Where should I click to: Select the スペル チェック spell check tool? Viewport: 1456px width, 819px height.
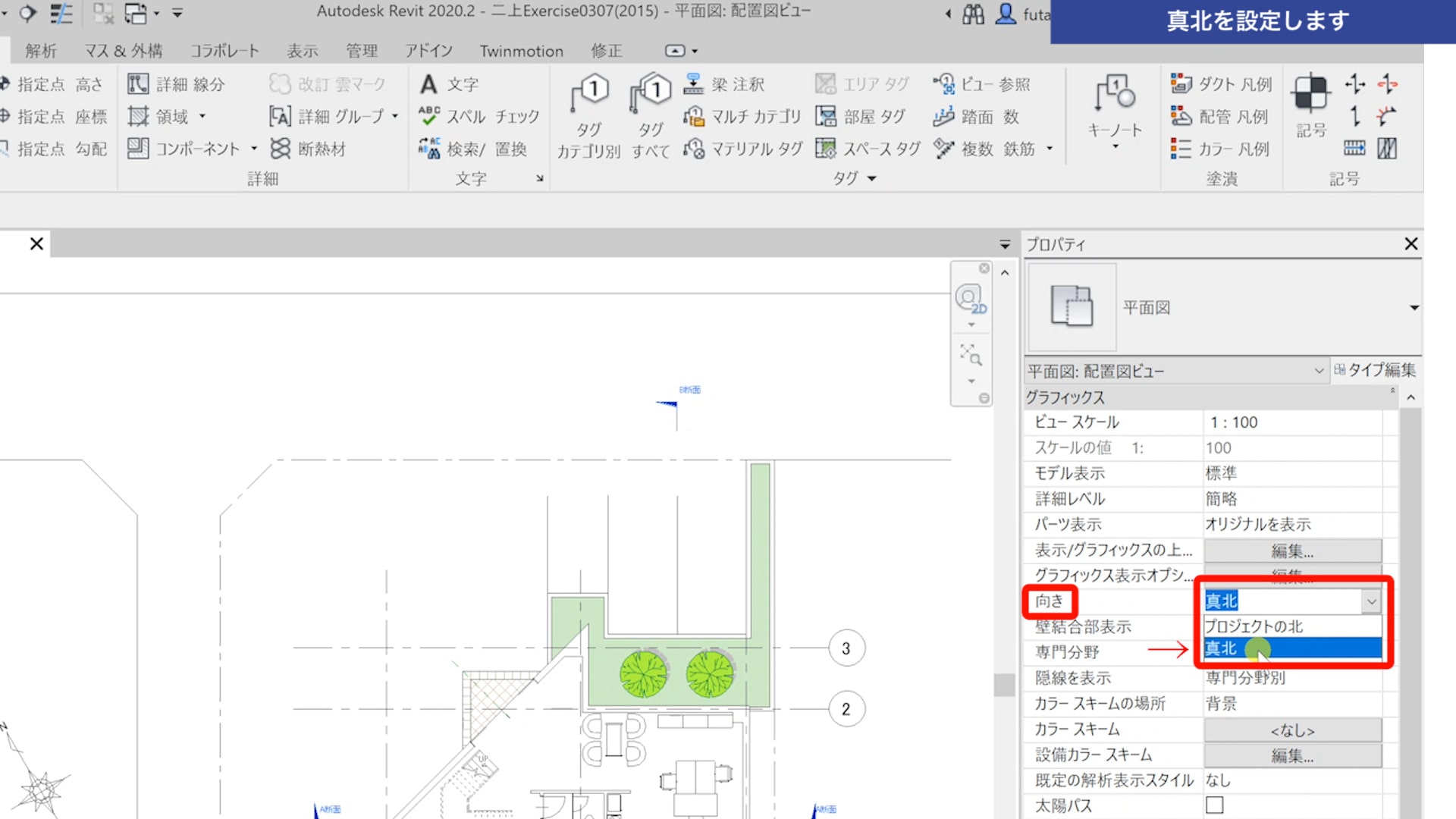point(479,117)
